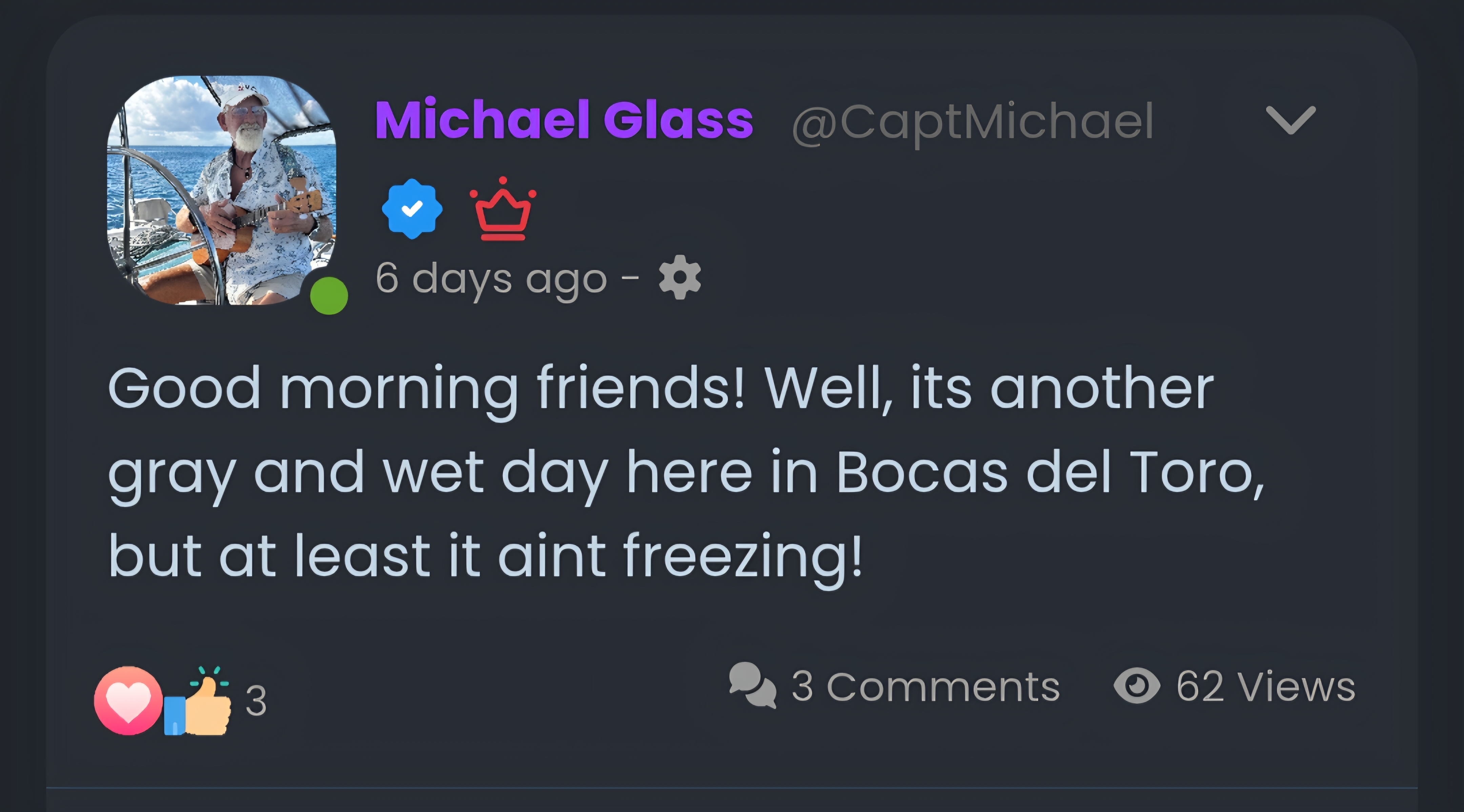Click the pink heart reaction icon
Screen dimensions: 1464x812
pyautogui.click(x=128, y=701)
